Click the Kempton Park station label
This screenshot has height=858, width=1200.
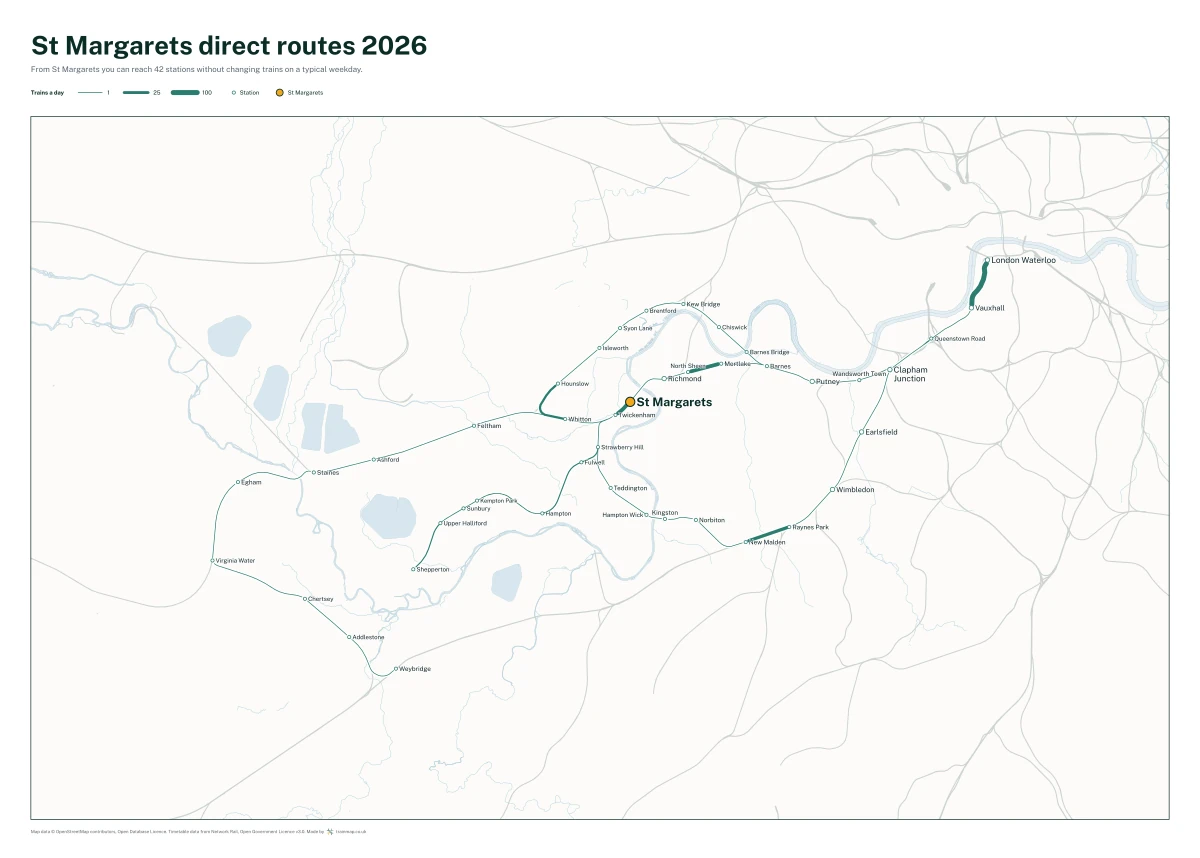click(498, 500)
